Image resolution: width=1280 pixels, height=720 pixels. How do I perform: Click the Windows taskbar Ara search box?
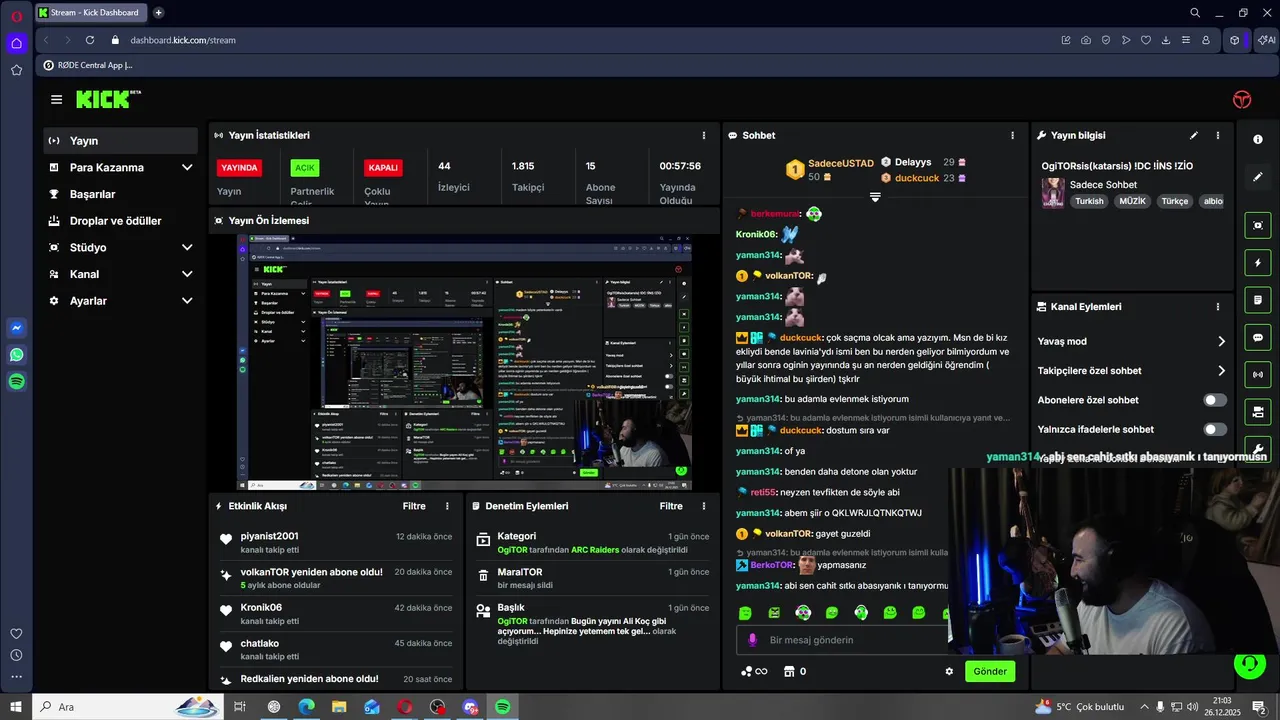point(128,707)
